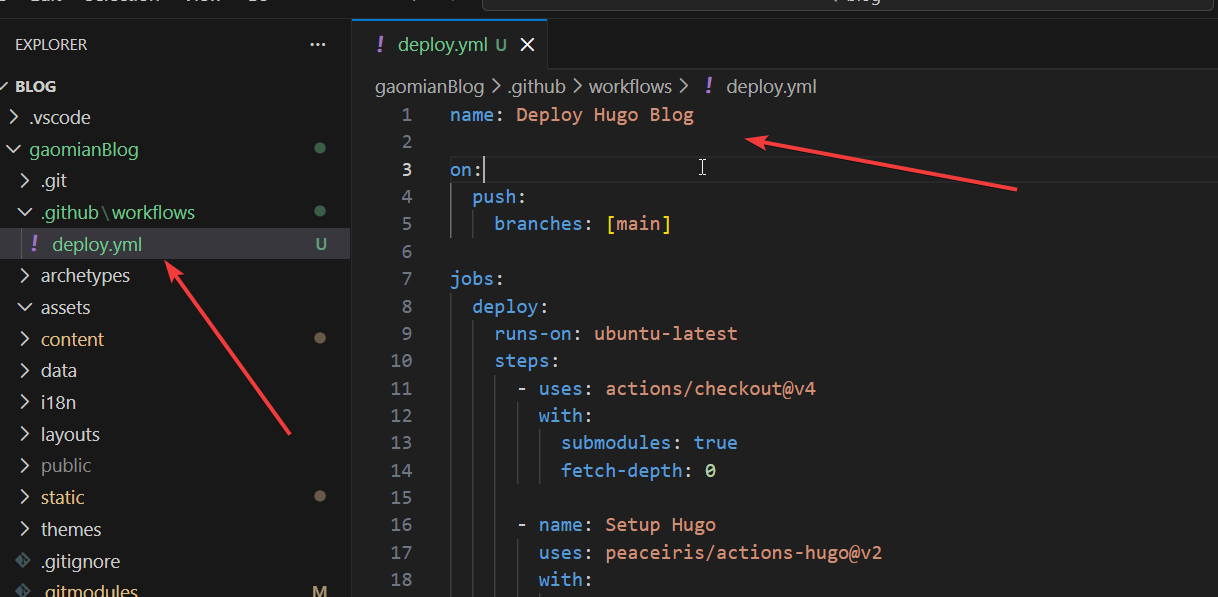Viewport: 1218px width, 597px height.
Task: Click the YAML icon on deploy.yml tab
Action: pyautogui.click(x=380, y=45)
